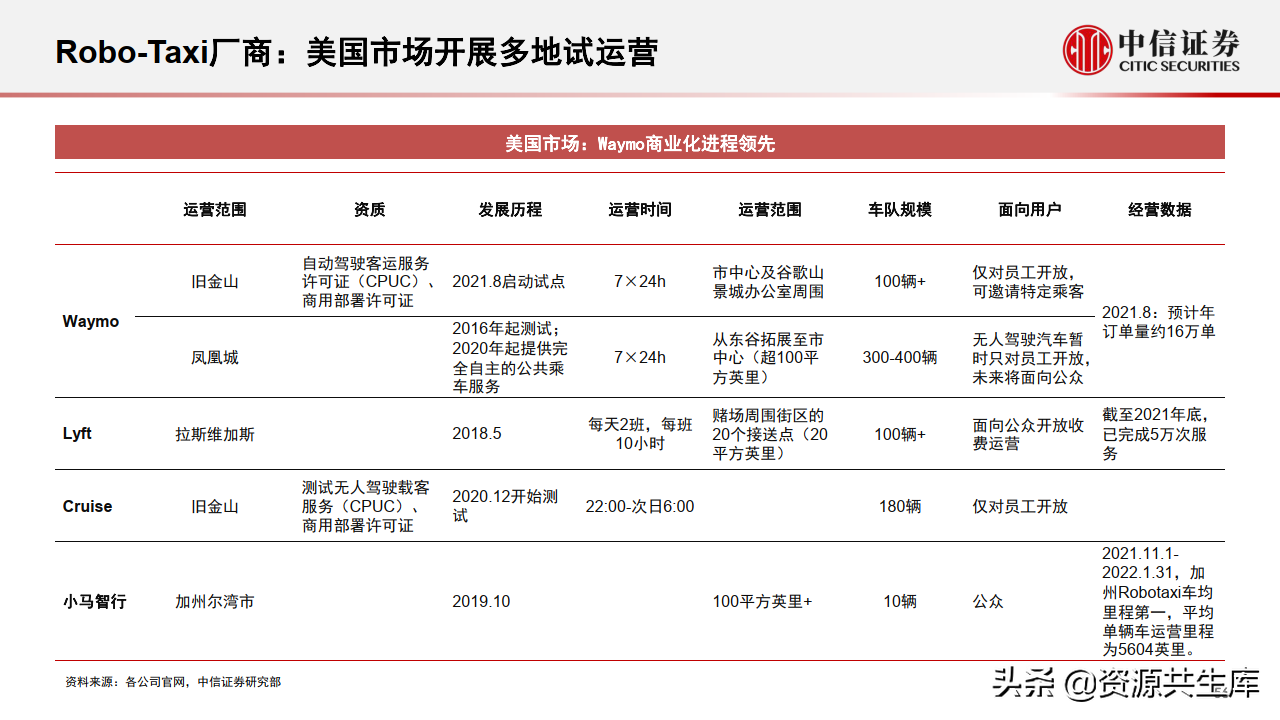Click the 100平方英里+ cell
The width and height of the screenshot is (1280, 720).
click(x=762, y=602)
